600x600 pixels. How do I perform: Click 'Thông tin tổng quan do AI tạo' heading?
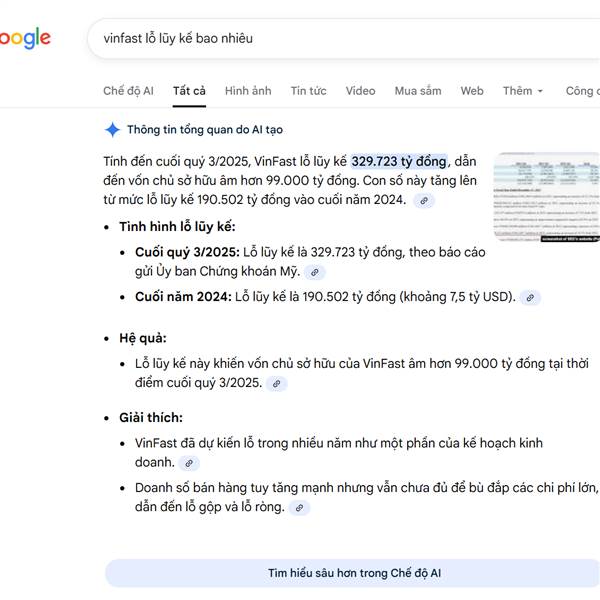(205, 130)
